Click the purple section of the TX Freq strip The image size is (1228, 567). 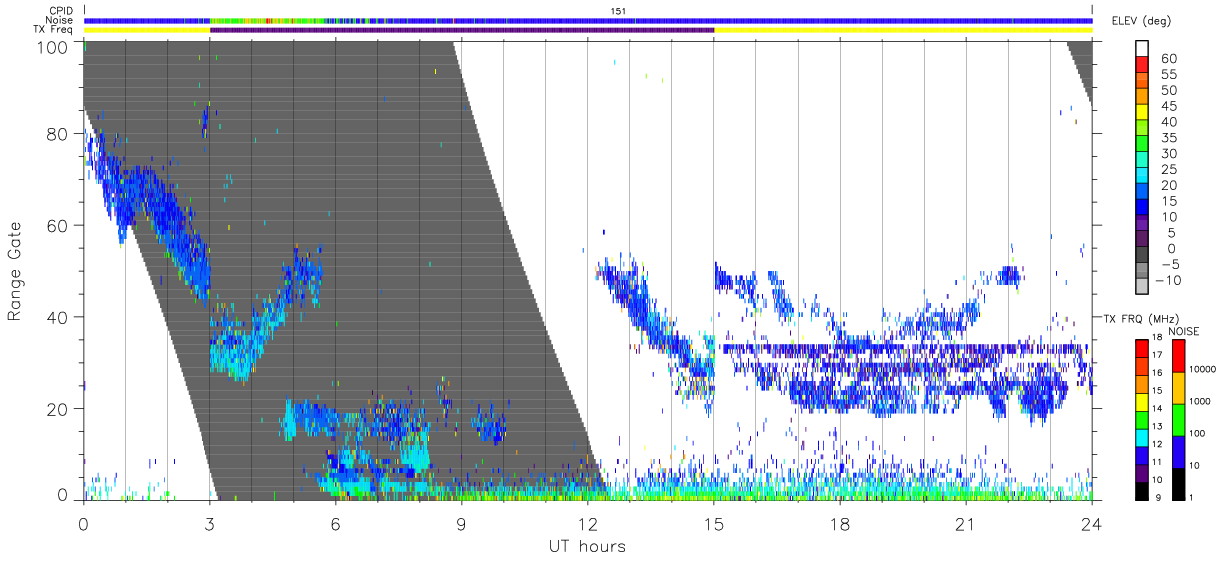(x=462, y=30)
